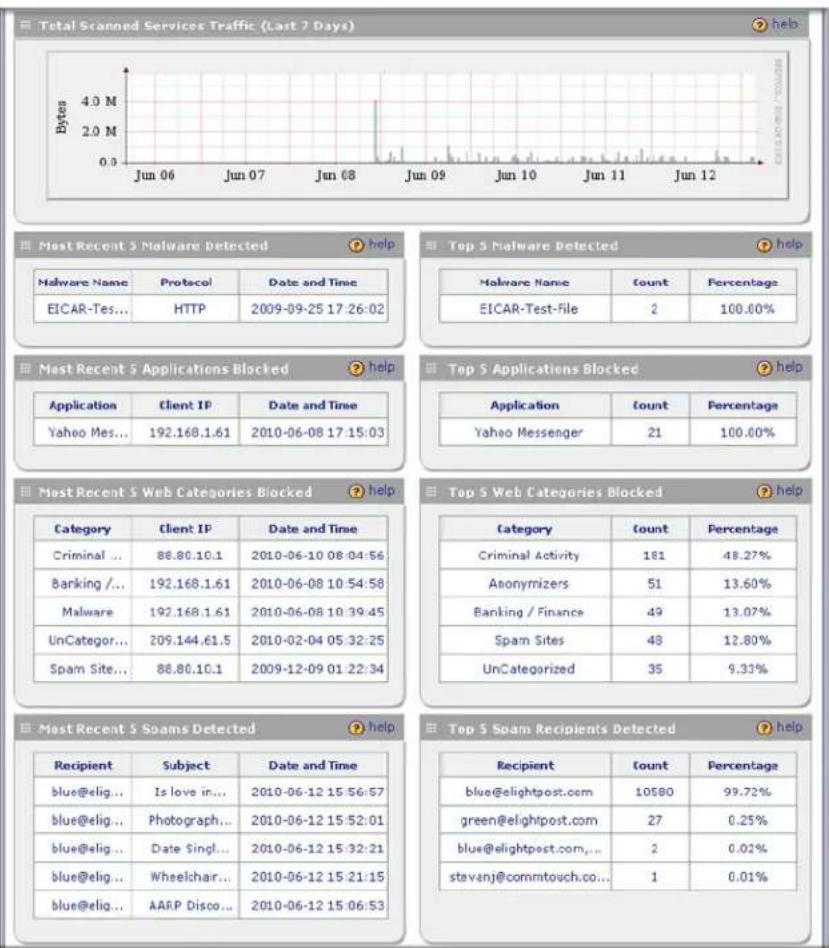
Task: Click spam subject 'Photograph...'
Action: coord(189,820)
